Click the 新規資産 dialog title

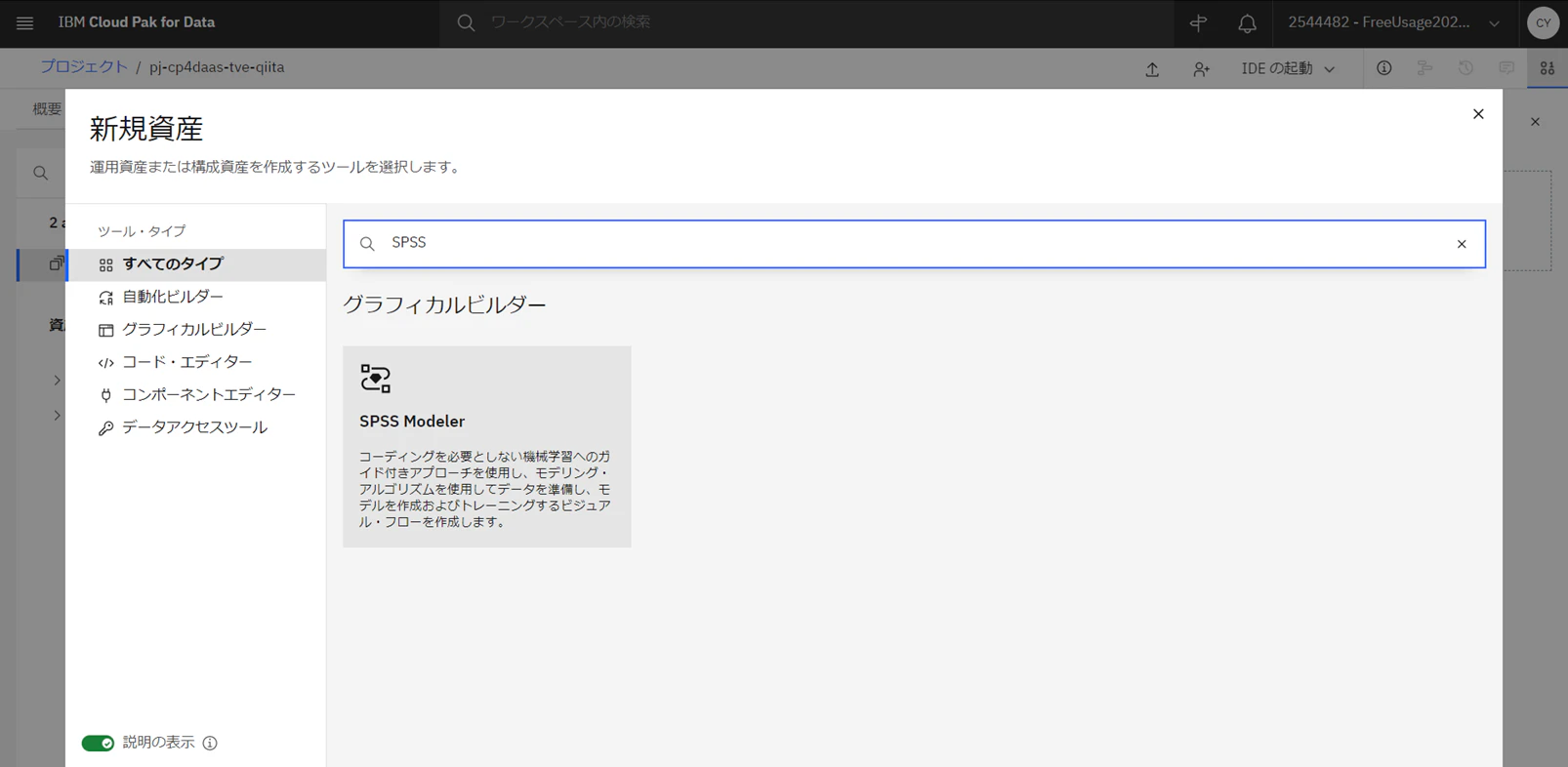146,128
